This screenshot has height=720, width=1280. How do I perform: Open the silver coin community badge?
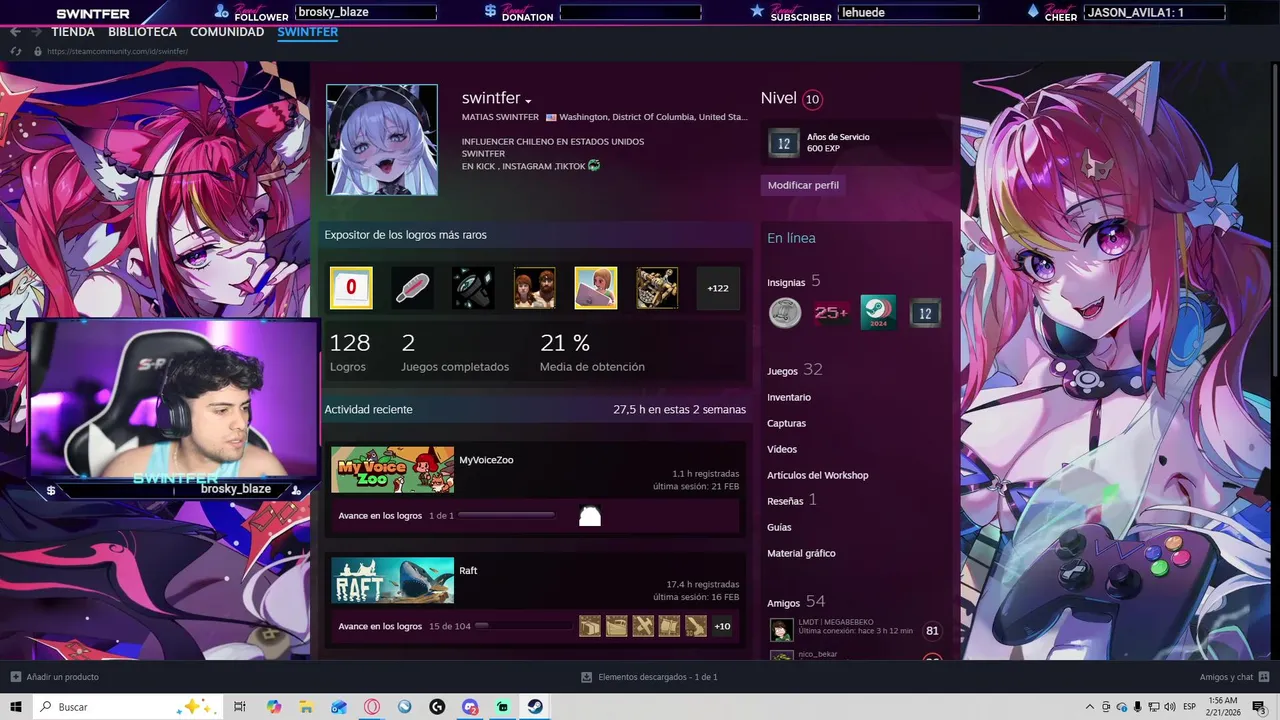pyautogui.click(x=785, y=313)
